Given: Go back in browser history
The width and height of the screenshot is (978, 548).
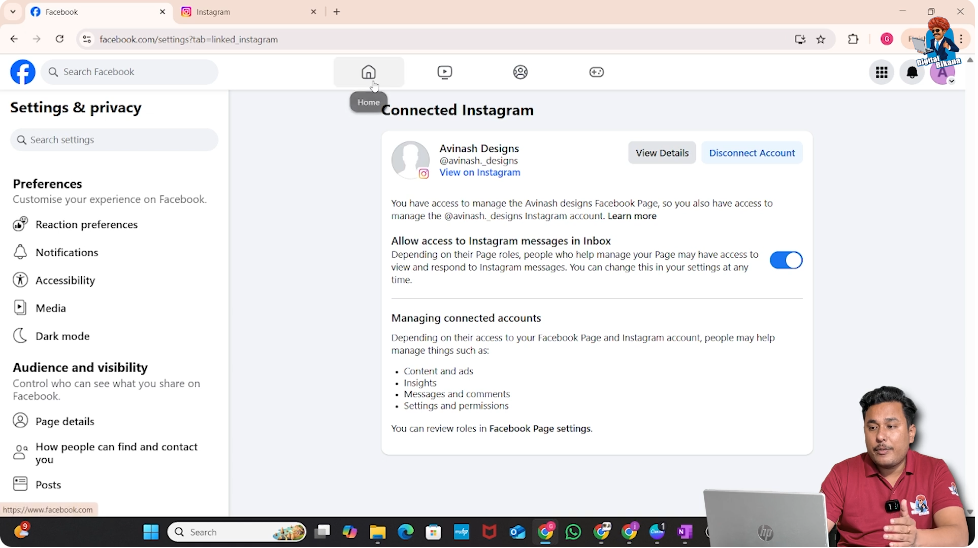Looking at the screenshot, I should click(x=14, y=39).
